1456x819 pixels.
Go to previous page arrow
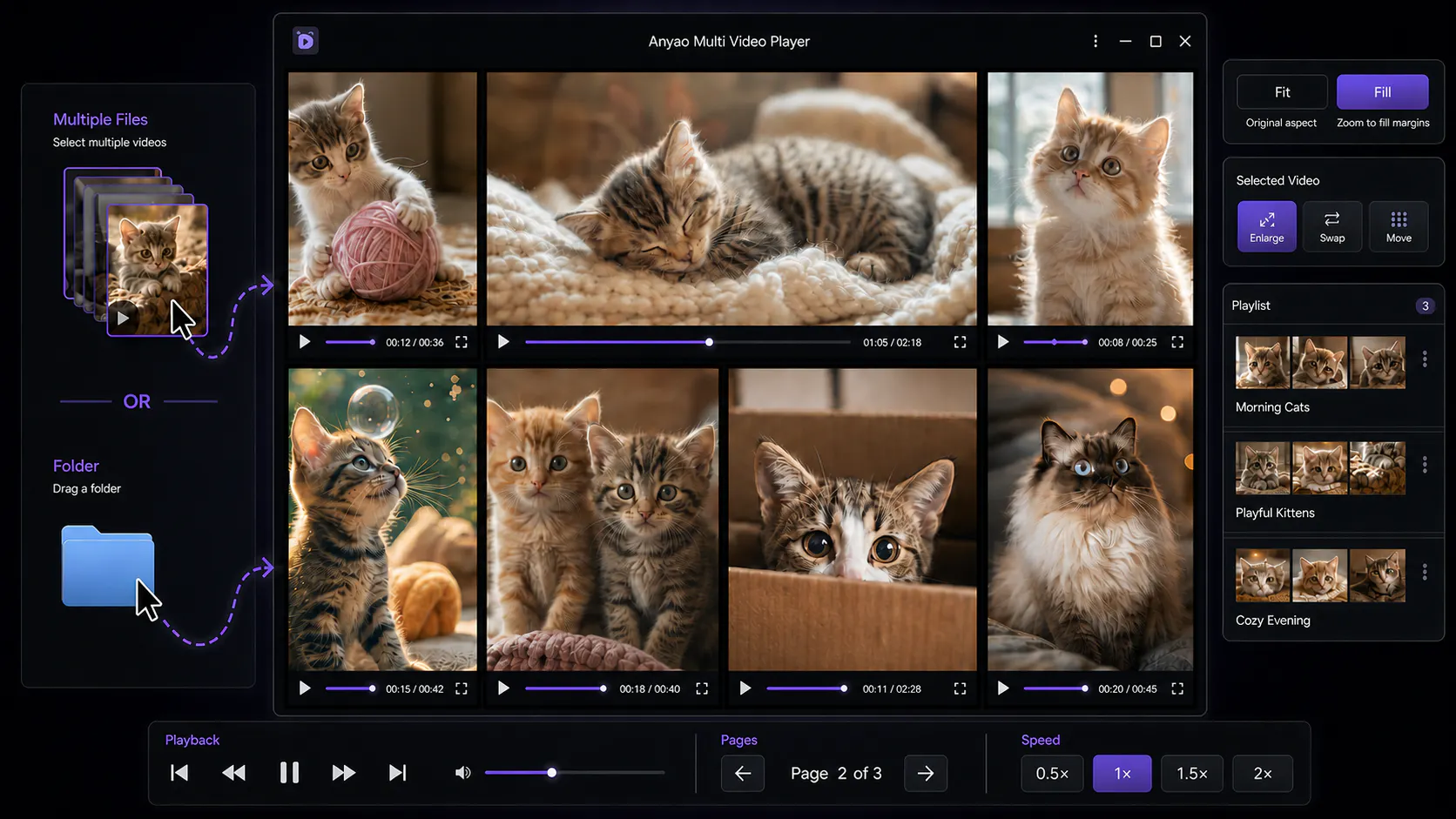(743, 774)
